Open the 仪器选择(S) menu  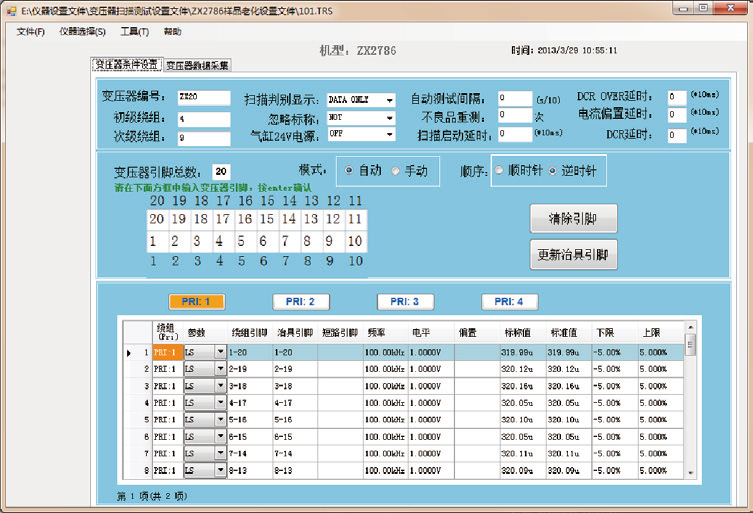pos(82,31)
